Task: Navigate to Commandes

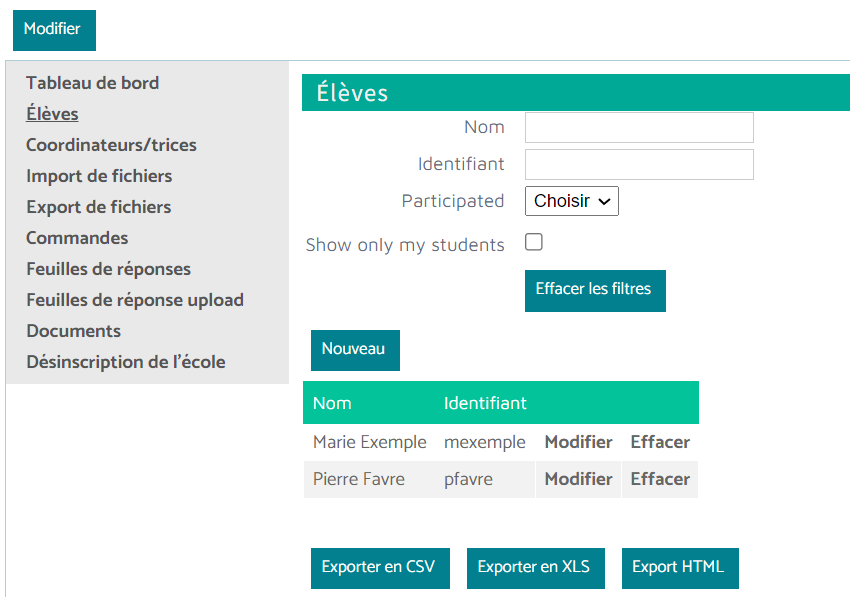Action: pos(77,238)
